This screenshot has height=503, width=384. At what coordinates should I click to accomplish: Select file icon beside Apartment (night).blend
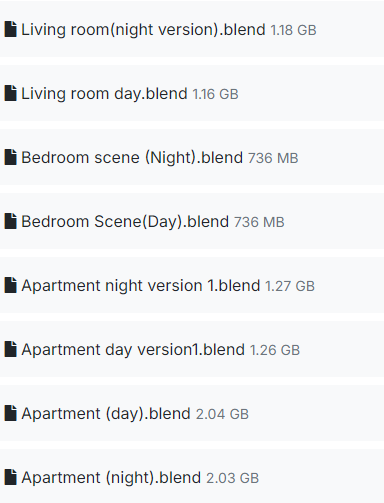tap(10, 477)
